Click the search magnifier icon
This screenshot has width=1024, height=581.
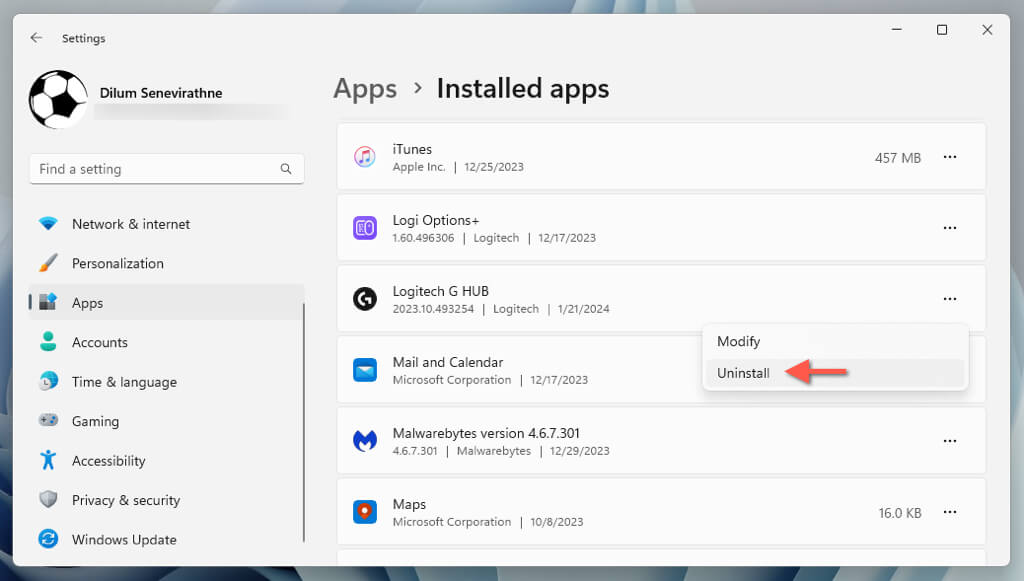(x=286, y=169)
